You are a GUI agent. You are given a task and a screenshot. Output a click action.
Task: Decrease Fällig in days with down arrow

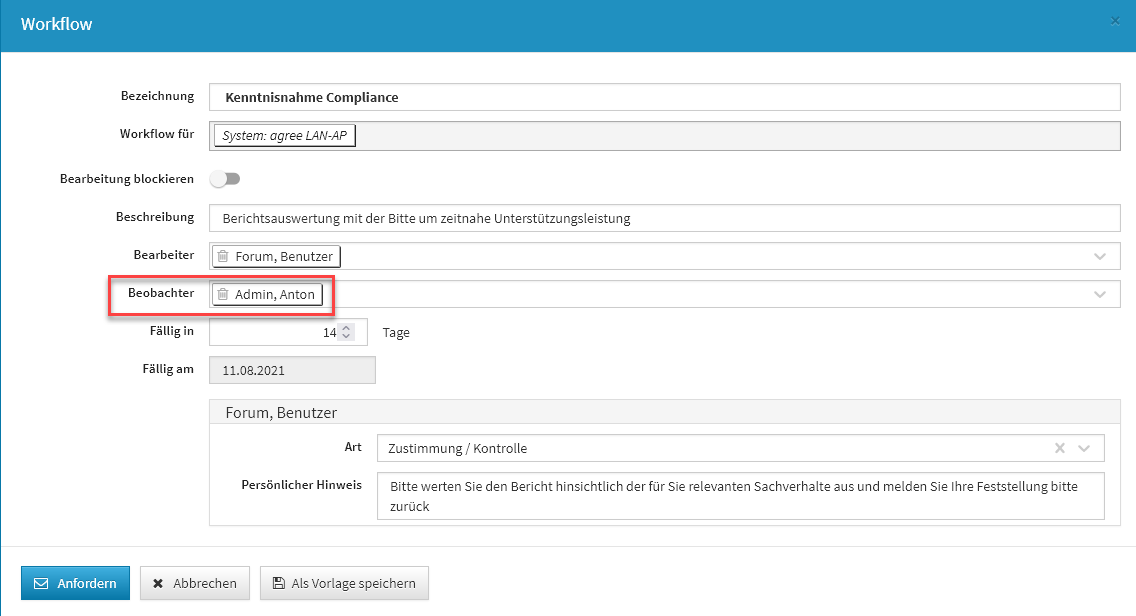tap(346, 337)
